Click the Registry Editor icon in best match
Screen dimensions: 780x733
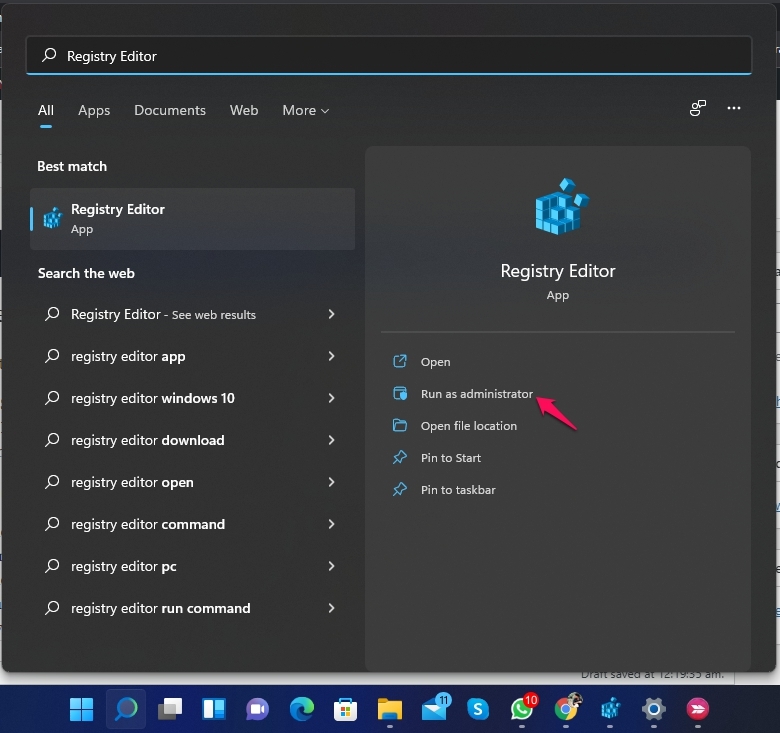pyautogui.click(x=53, y=218)
